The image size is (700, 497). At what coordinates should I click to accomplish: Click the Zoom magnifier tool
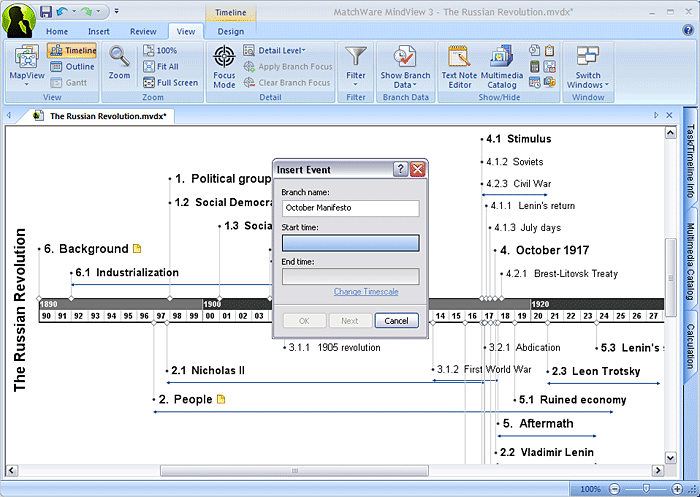click(119, 62)
